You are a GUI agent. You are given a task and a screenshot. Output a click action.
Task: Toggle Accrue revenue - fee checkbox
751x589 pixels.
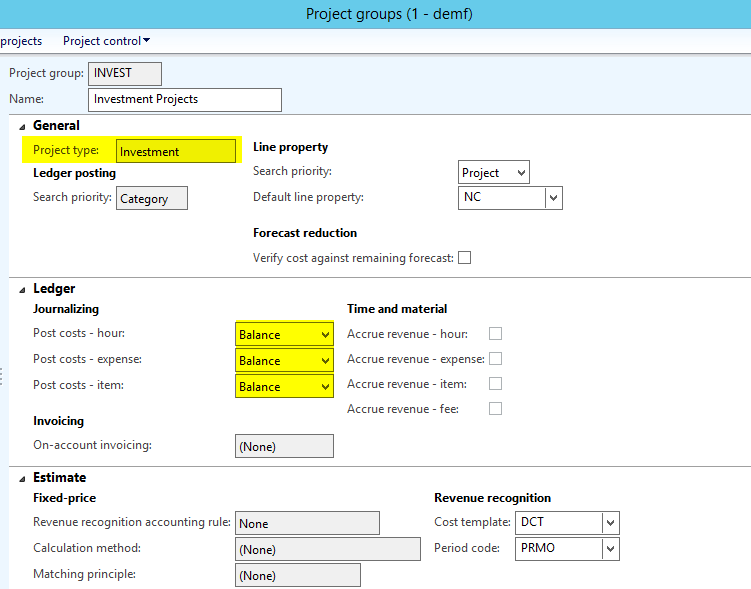tap(495, 409)
